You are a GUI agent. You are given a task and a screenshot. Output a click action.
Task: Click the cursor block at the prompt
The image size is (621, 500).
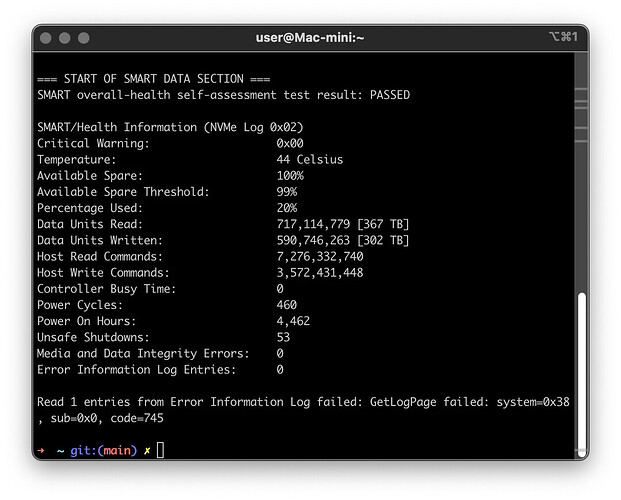click(x=160, y=450)
